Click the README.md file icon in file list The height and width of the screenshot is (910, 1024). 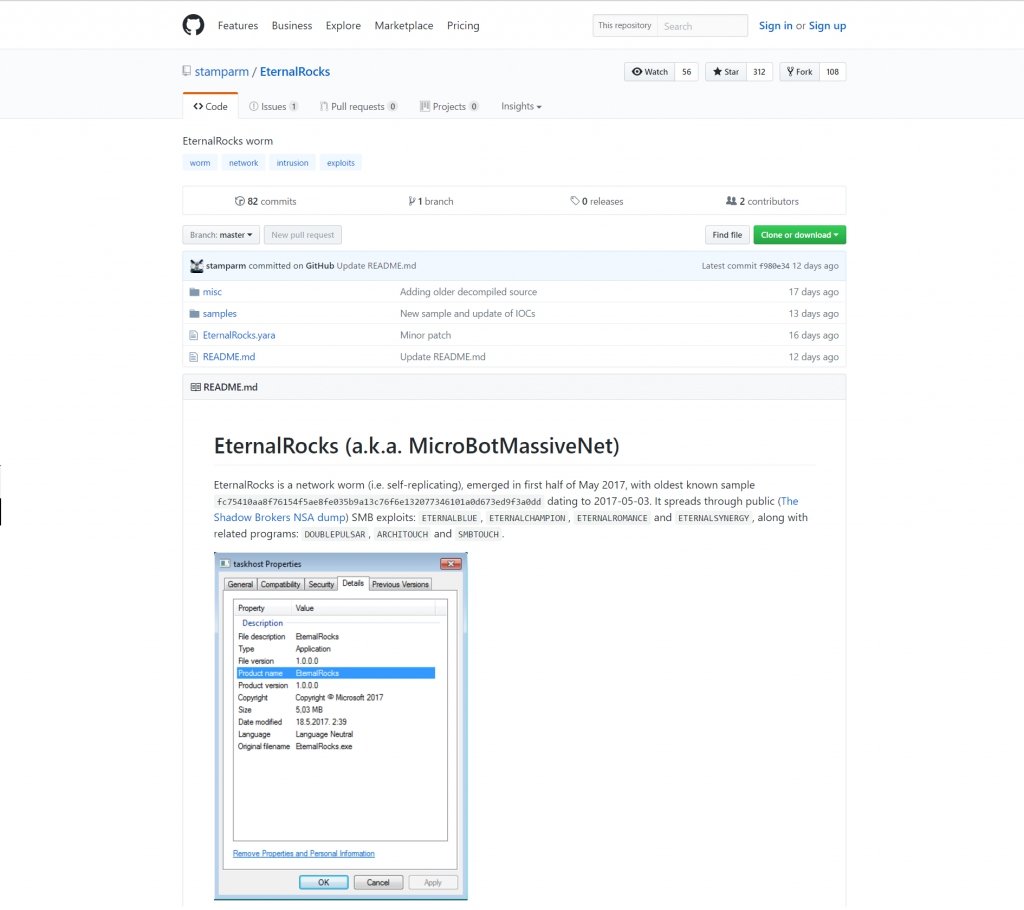193,357
